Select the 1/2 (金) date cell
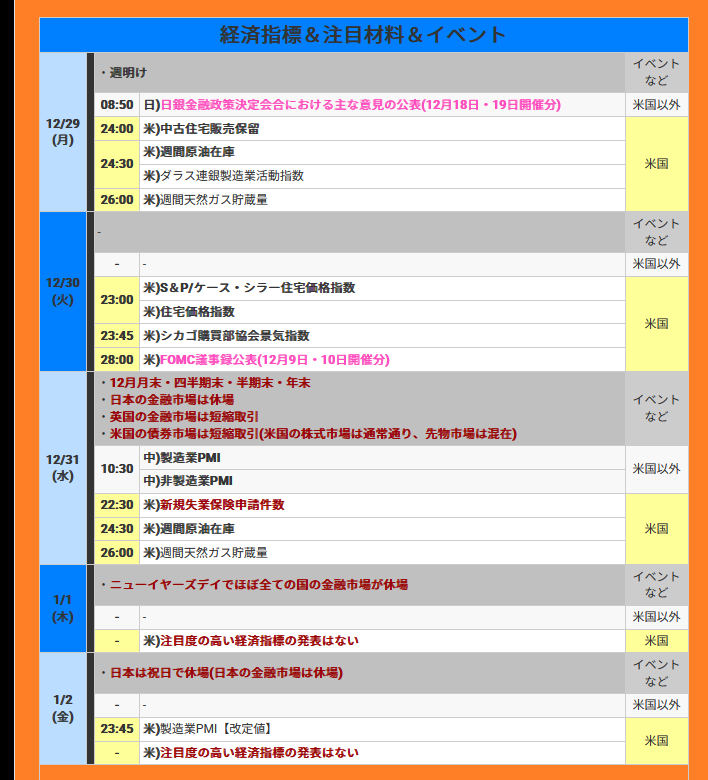The width and height of the screenshot is (708, 780). pos(63,708)
